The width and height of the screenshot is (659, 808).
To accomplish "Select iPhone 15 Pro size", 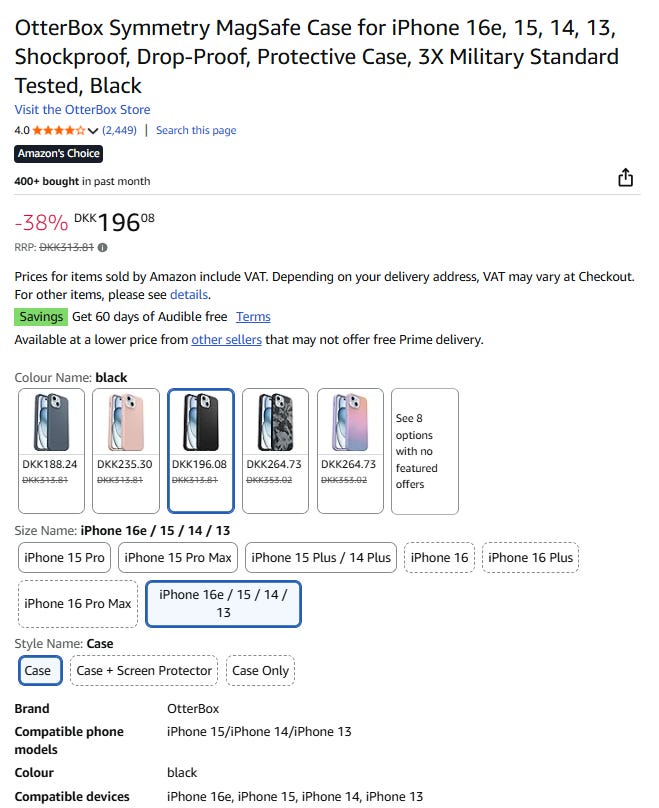I will 65,557.
